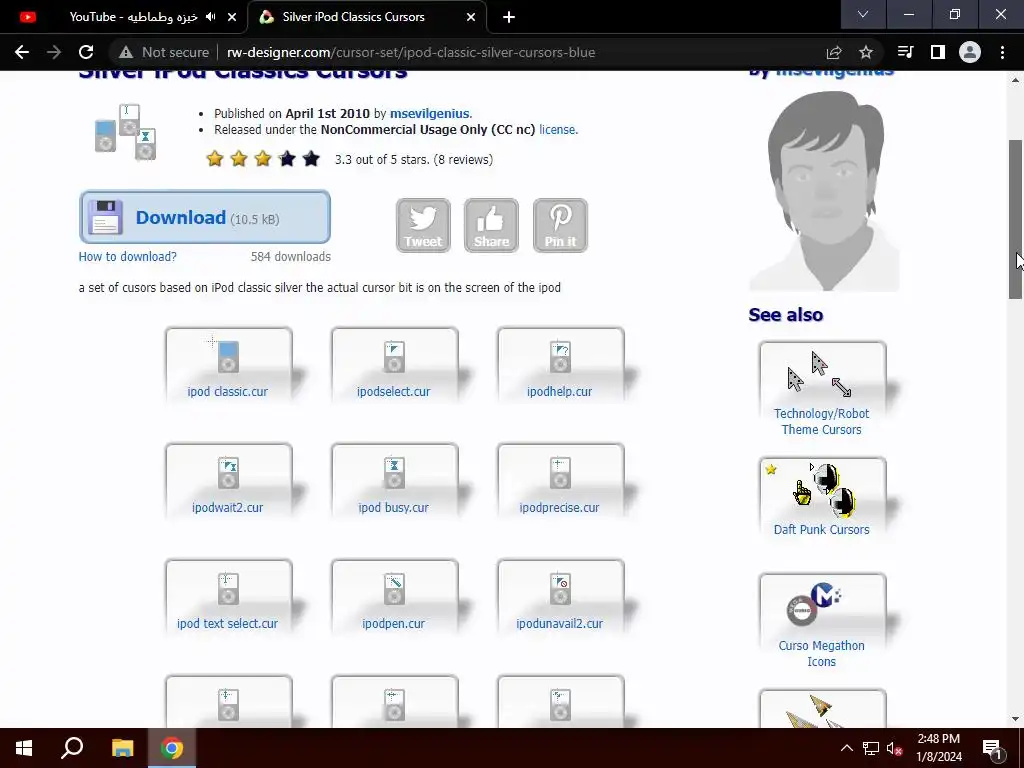Switch to the YouTube tab
1024x768 pixels.
[124, 17]
